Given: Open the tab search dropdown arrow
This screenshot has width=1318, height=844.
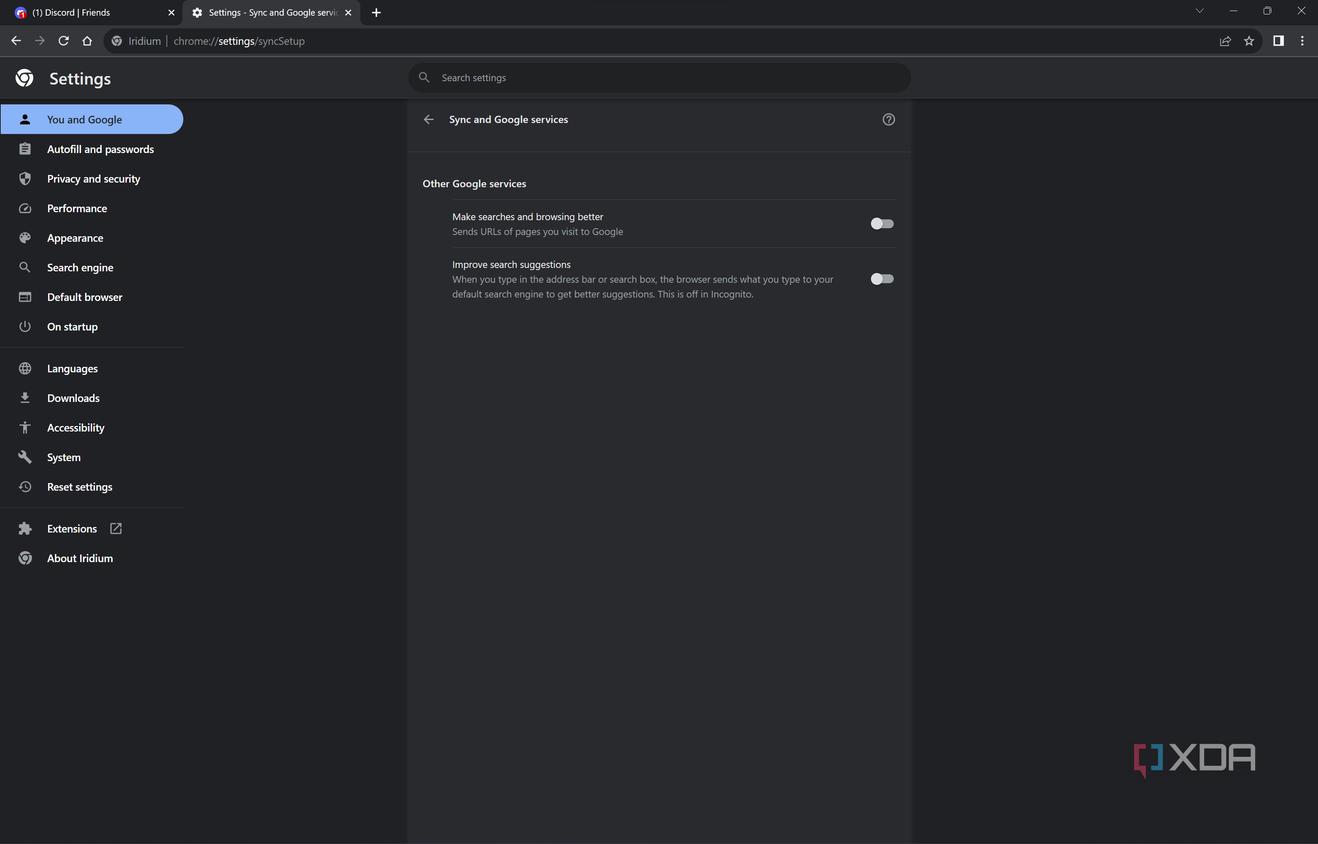Looking at the screenshot, I should pyautogui.click(x=1200, y=11).
